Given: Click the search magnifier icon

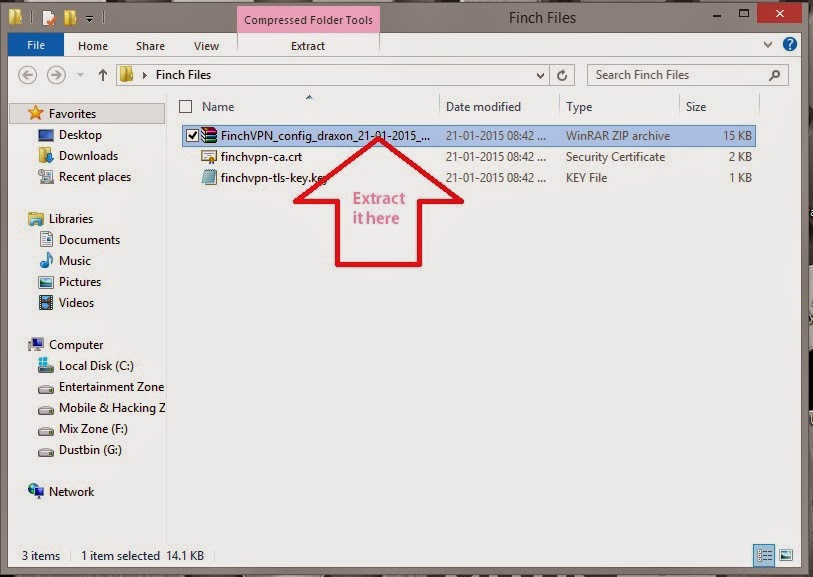Looking at the screenshot, I should click(x=775, y=75).
